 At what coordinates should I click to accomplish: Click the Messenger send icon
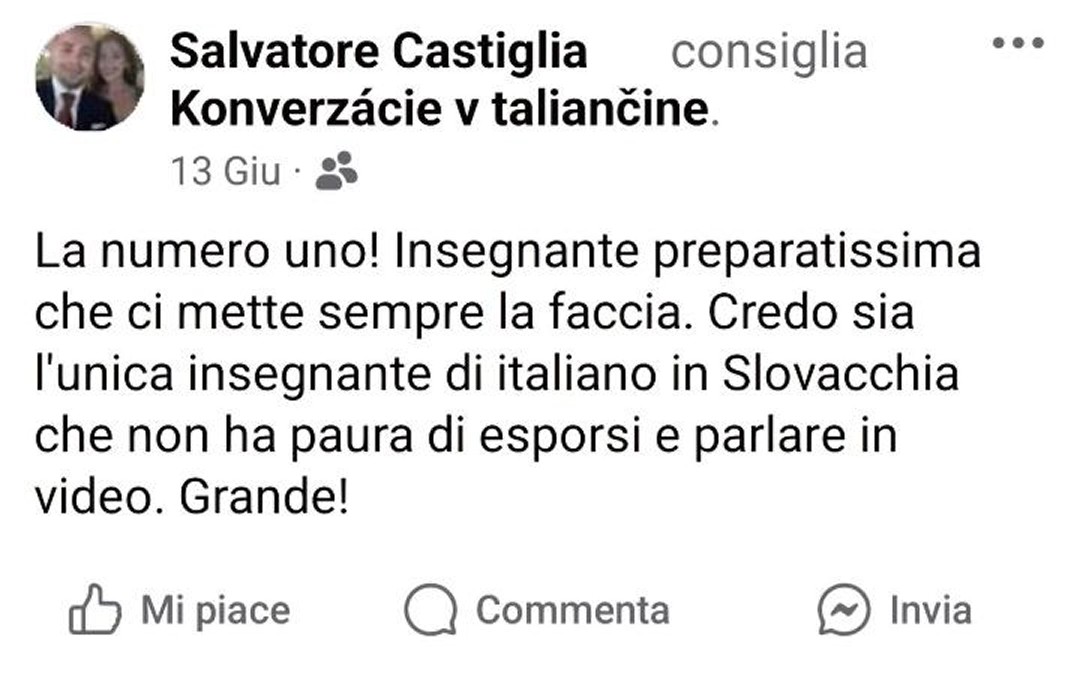tap(844, 609)
